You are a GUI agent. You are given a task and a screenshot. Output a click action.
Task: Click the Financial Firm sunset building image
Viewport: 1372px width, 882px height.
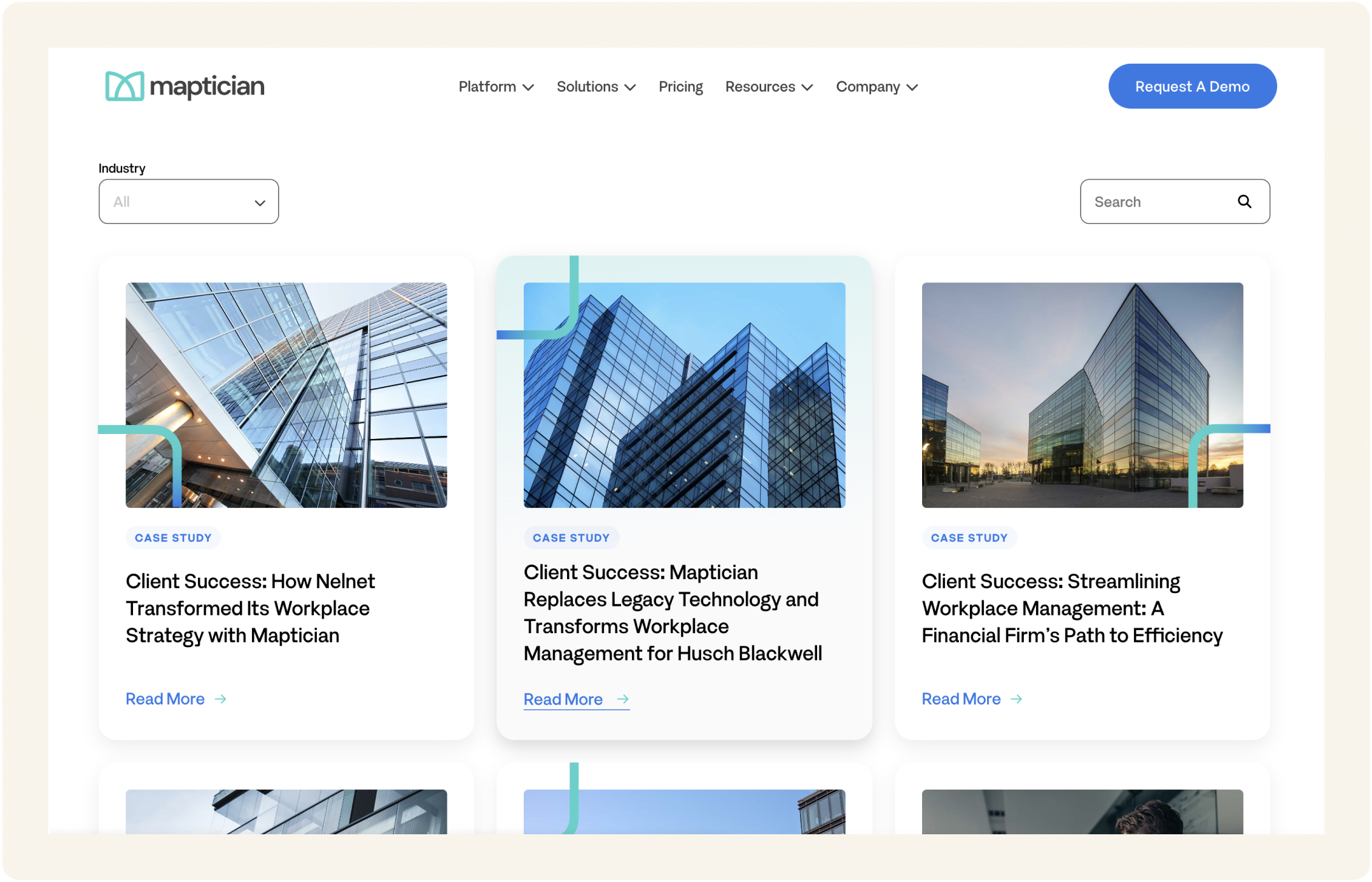pos(1082,395)
